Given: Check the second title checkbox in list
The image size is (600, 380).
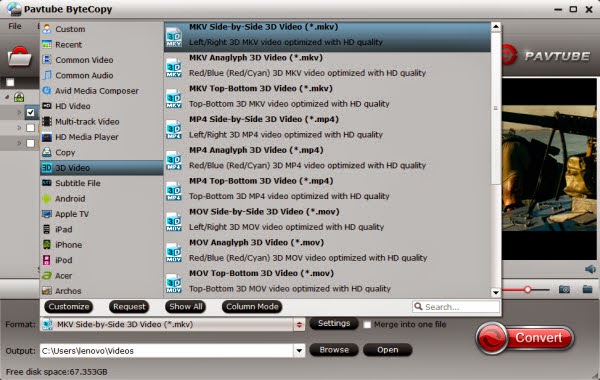Looking at the screenshot, I should [31, 128].
